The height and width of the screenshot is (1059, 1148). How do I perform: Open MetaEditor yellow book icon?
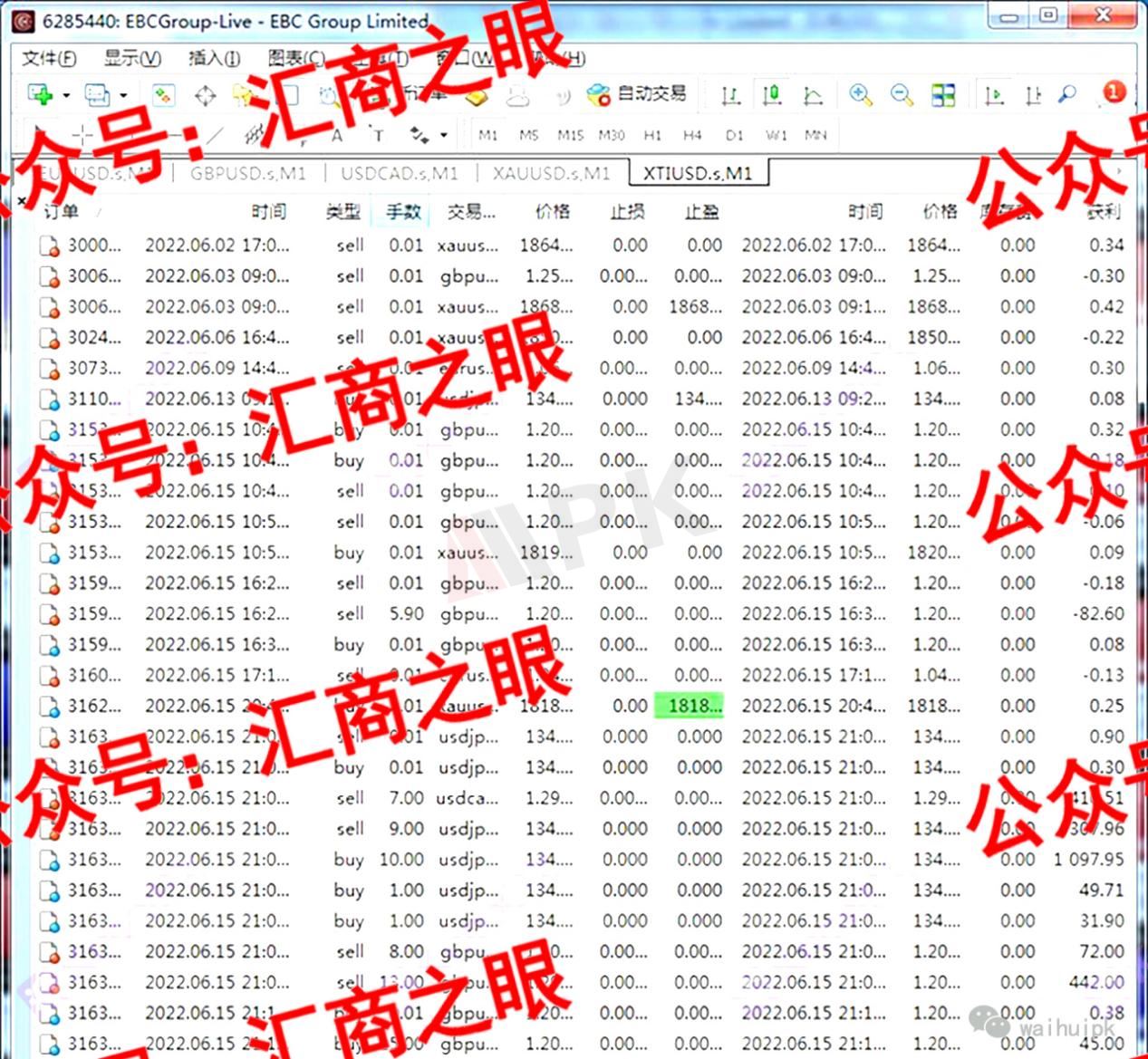click(477, 95)
